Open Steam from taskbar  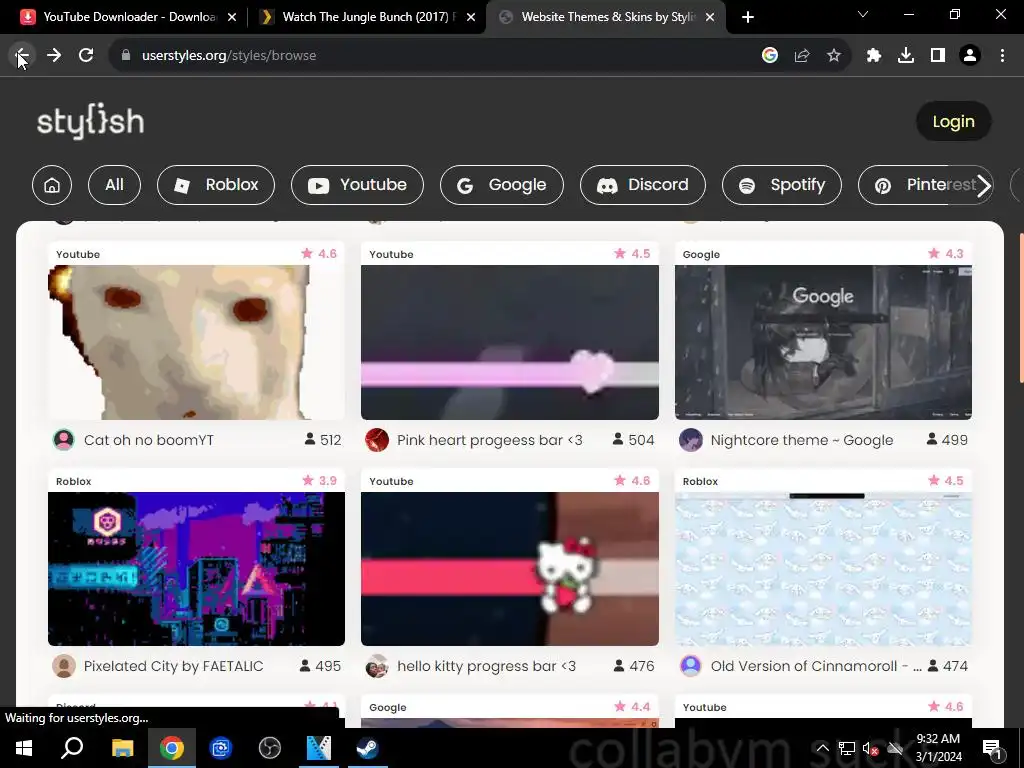pos(367,748)
